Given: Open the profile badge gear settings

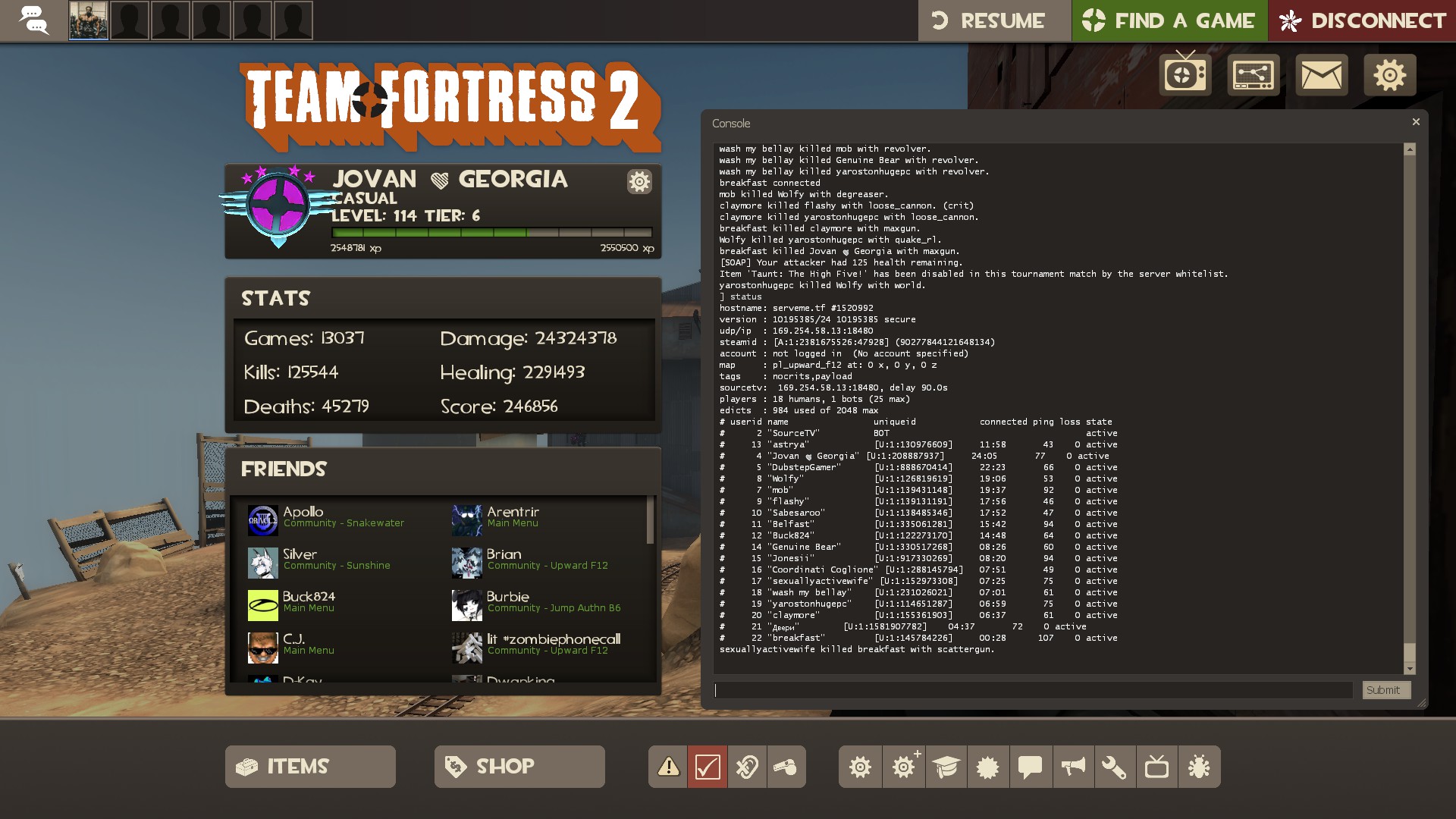Looking at the screenshot, I should (x=639, y=182).
